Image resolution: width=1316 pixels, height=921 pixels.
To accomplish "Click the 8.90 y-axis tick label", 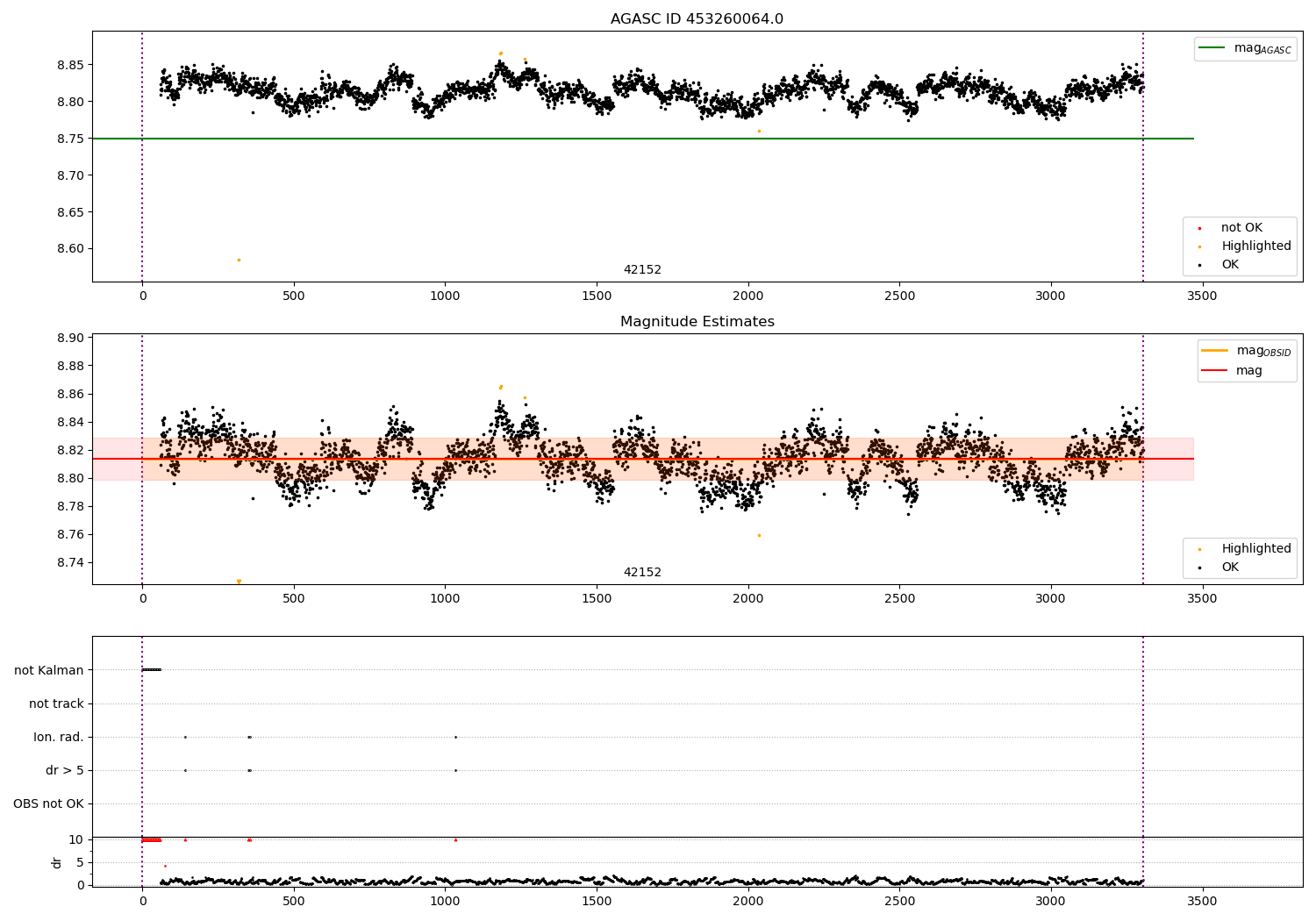I will pyautogui.click(x=70, y=338).
